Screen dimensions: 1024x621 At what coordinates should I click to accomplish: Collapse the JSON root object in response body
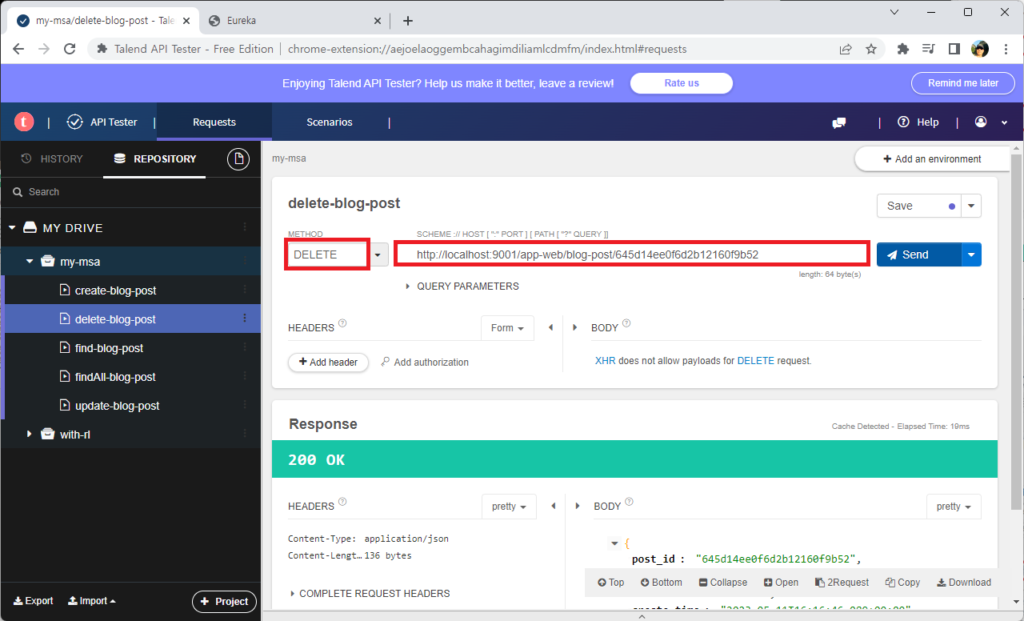pyautogui.click(x=615, y=543)
